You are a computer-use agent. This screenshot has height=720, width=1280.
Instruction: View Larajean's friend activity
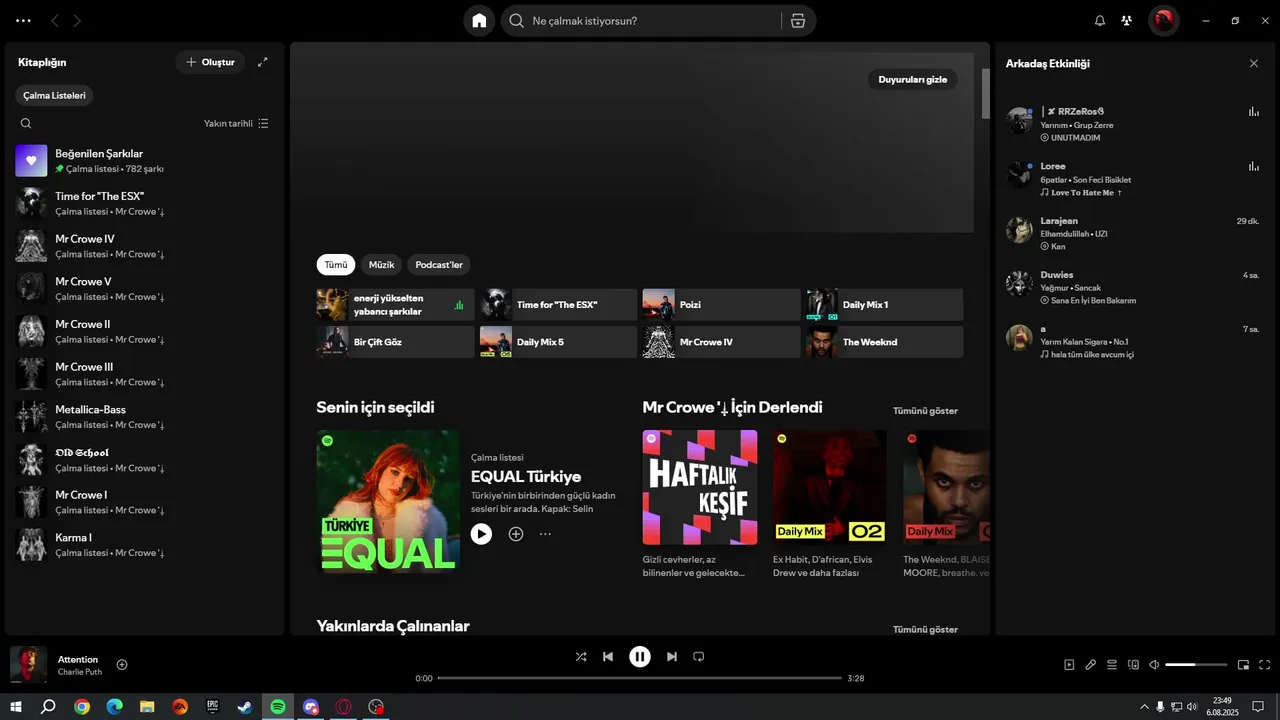click(1133, 232)
